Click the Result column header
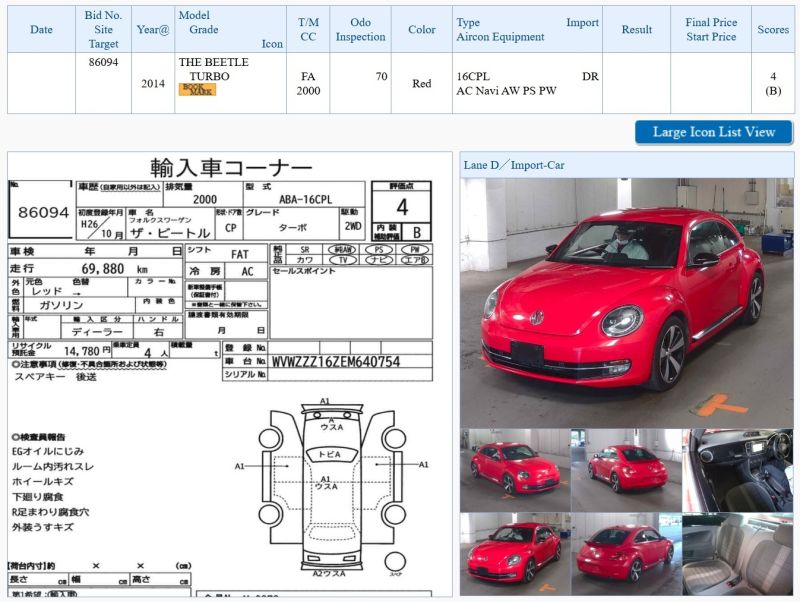This screenshot has height=602, width=800. (636, 30)
